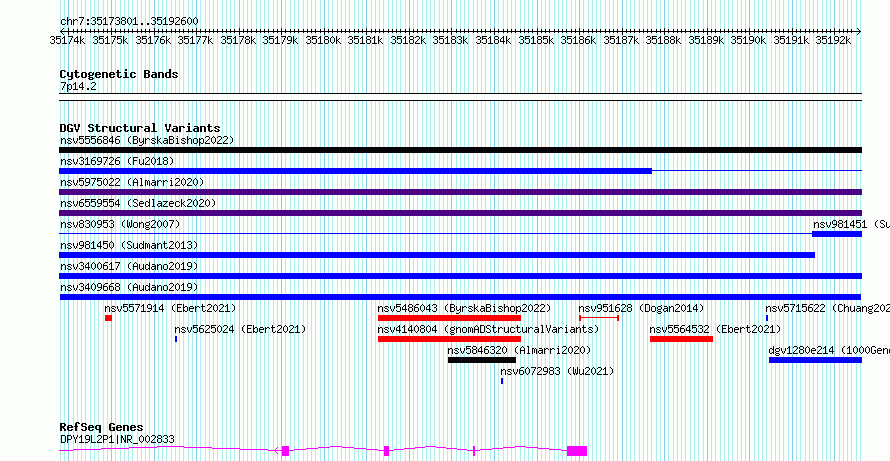This screenshot has width=890, height=461.
Task: Click the nsv3409668 (Audano2019) label
Action: coord(129,287)
